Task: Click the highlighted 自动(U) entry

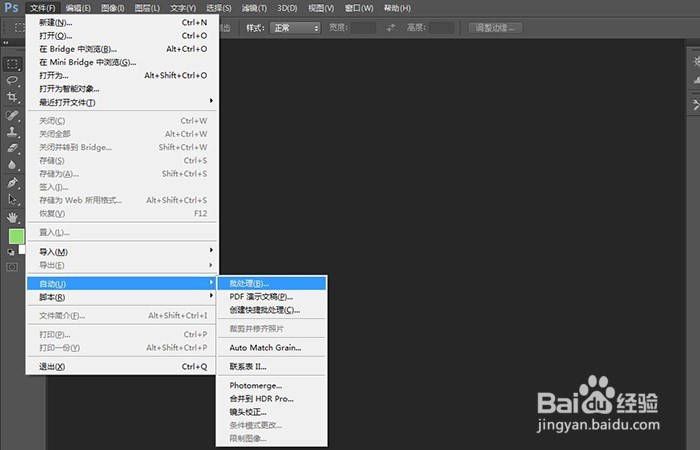Action: (x=122, y=283)
